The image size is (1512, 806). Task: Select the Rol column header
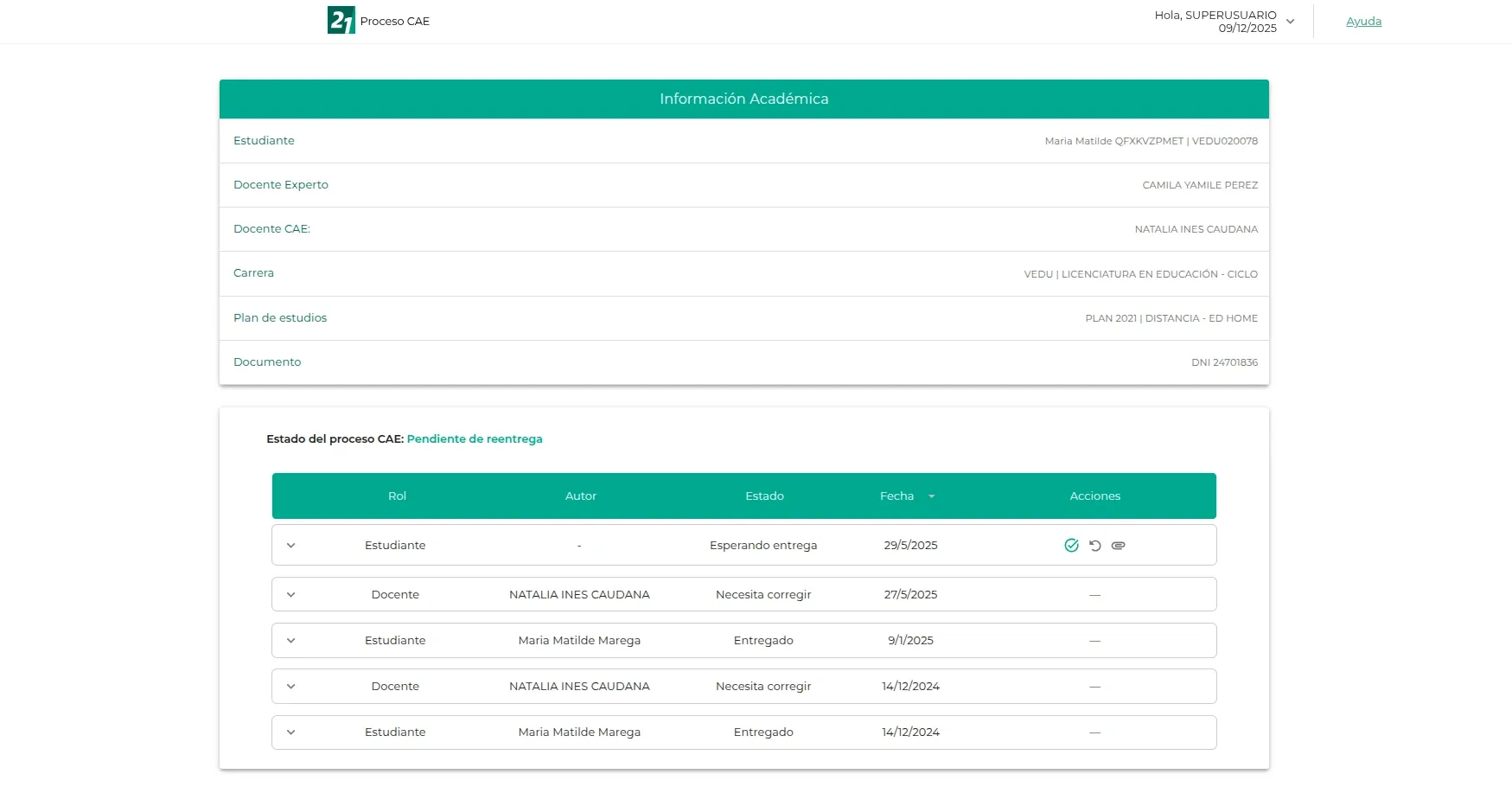(397, 496)
